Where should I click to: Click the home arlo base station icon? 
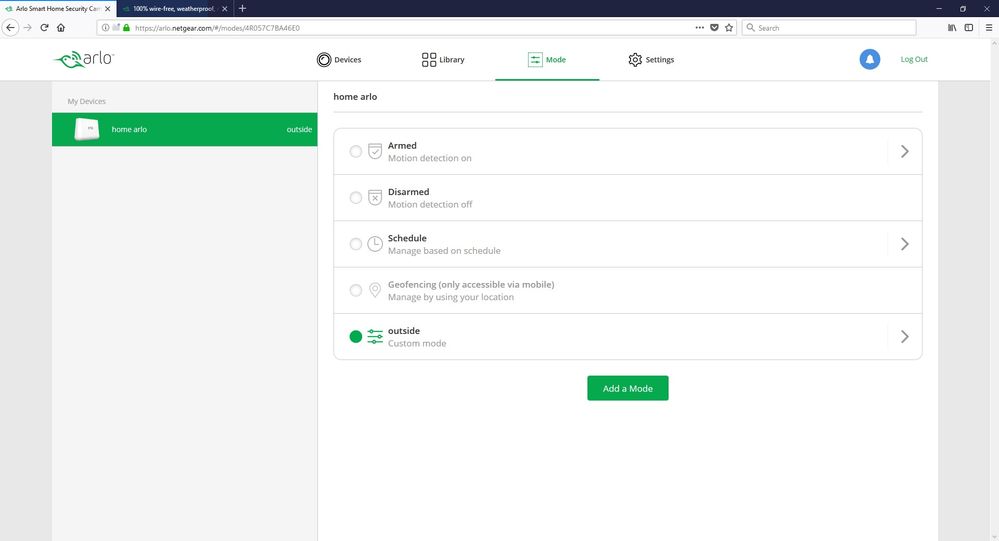tap(87, 129)
